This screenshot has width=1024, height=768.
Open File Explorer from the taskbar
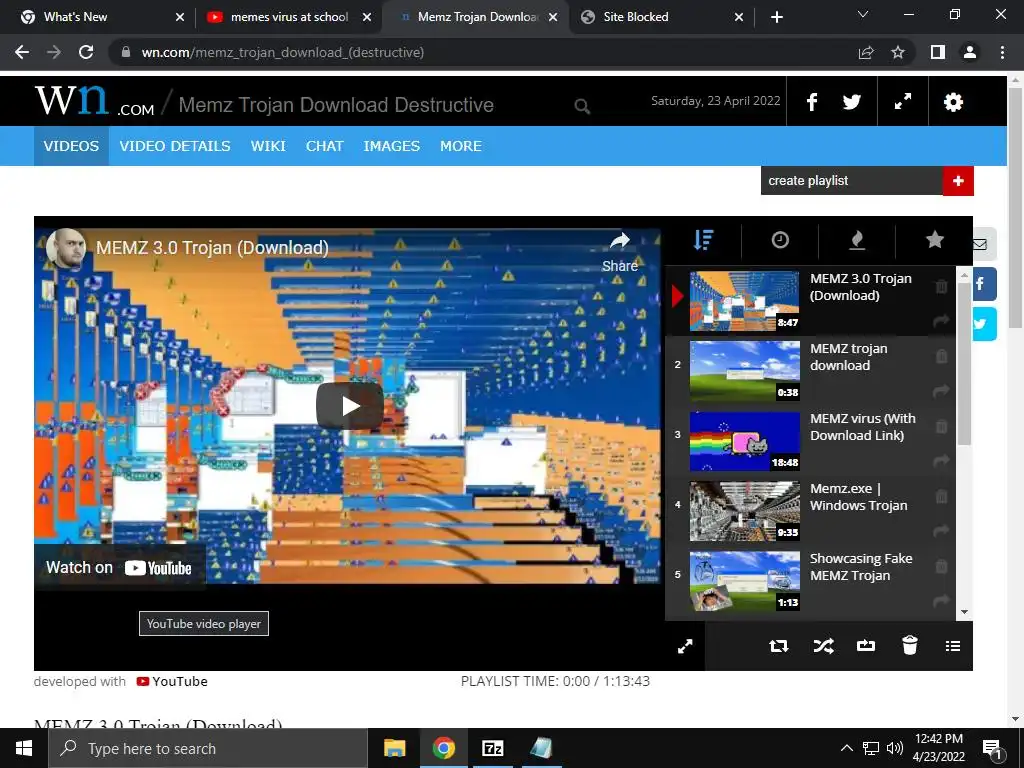point(394,748)
